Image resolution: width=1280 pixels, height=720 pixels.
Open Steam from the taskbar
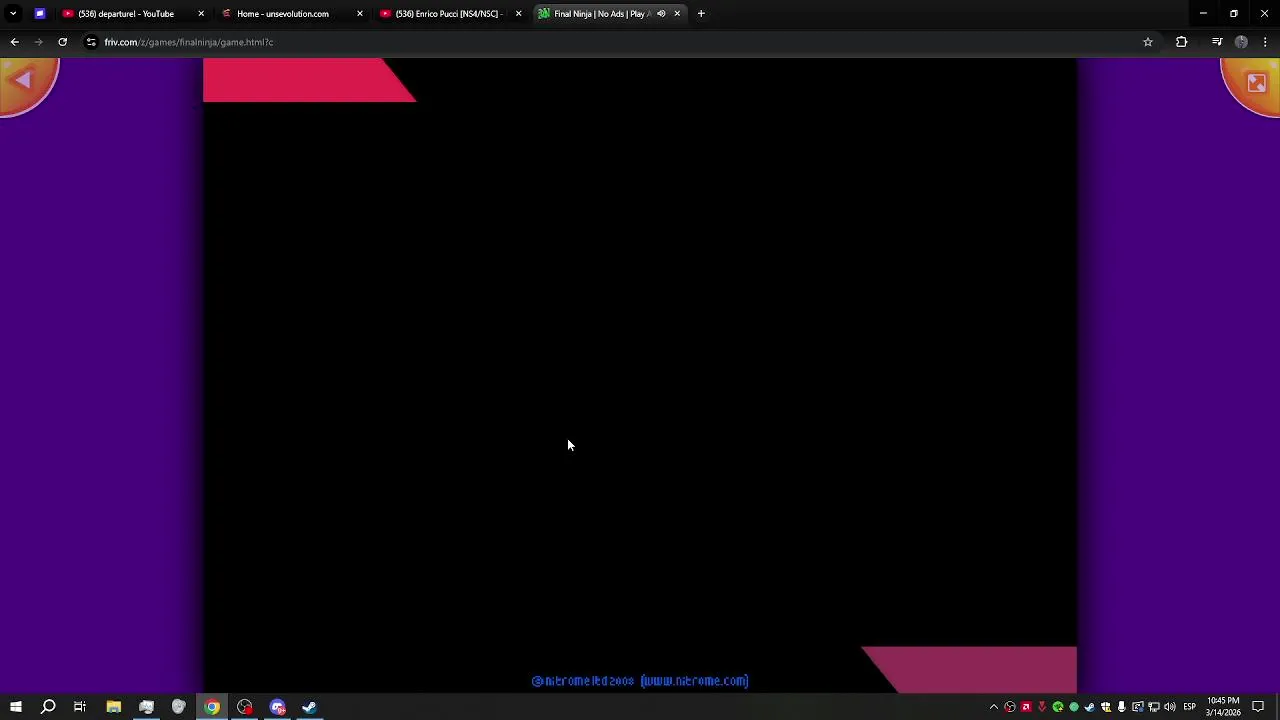[x=309, y=707]
